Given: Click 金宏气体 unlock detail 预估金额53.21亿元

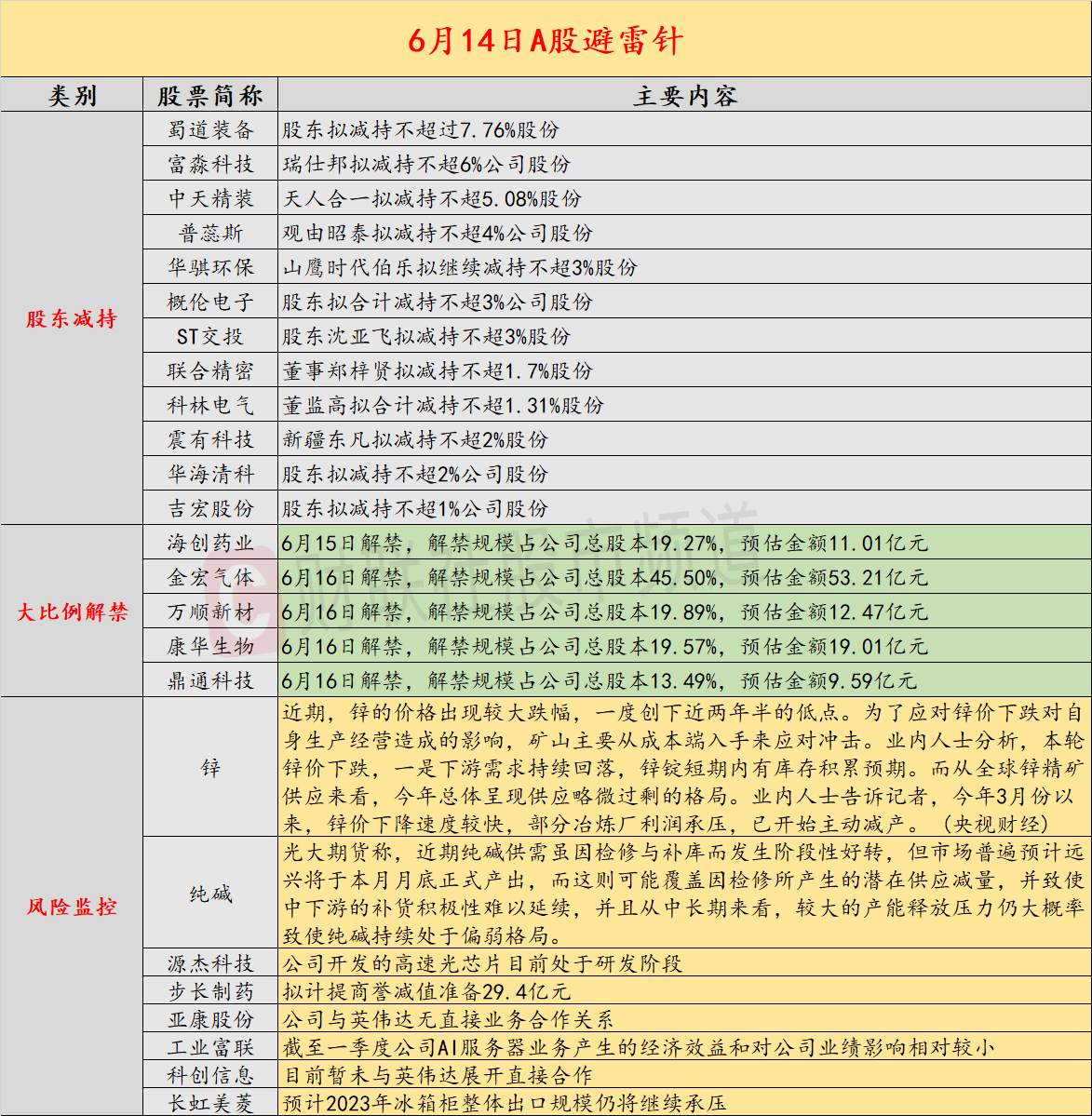Looking at the screenshot, I should point(834,577).
